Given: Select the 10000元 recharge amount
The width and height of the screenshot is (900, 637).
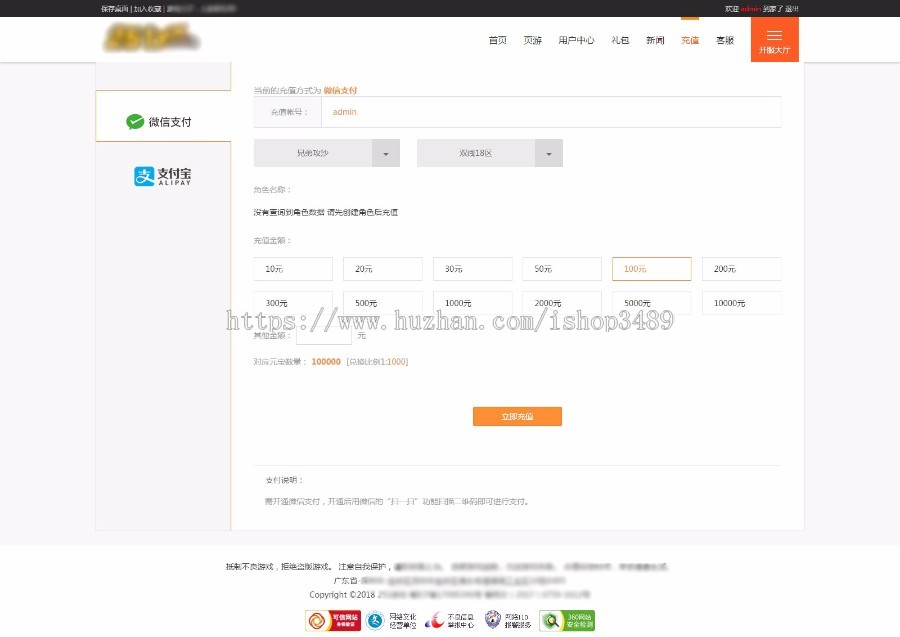Looking at the screenshot, I should (x=741, y=302).
